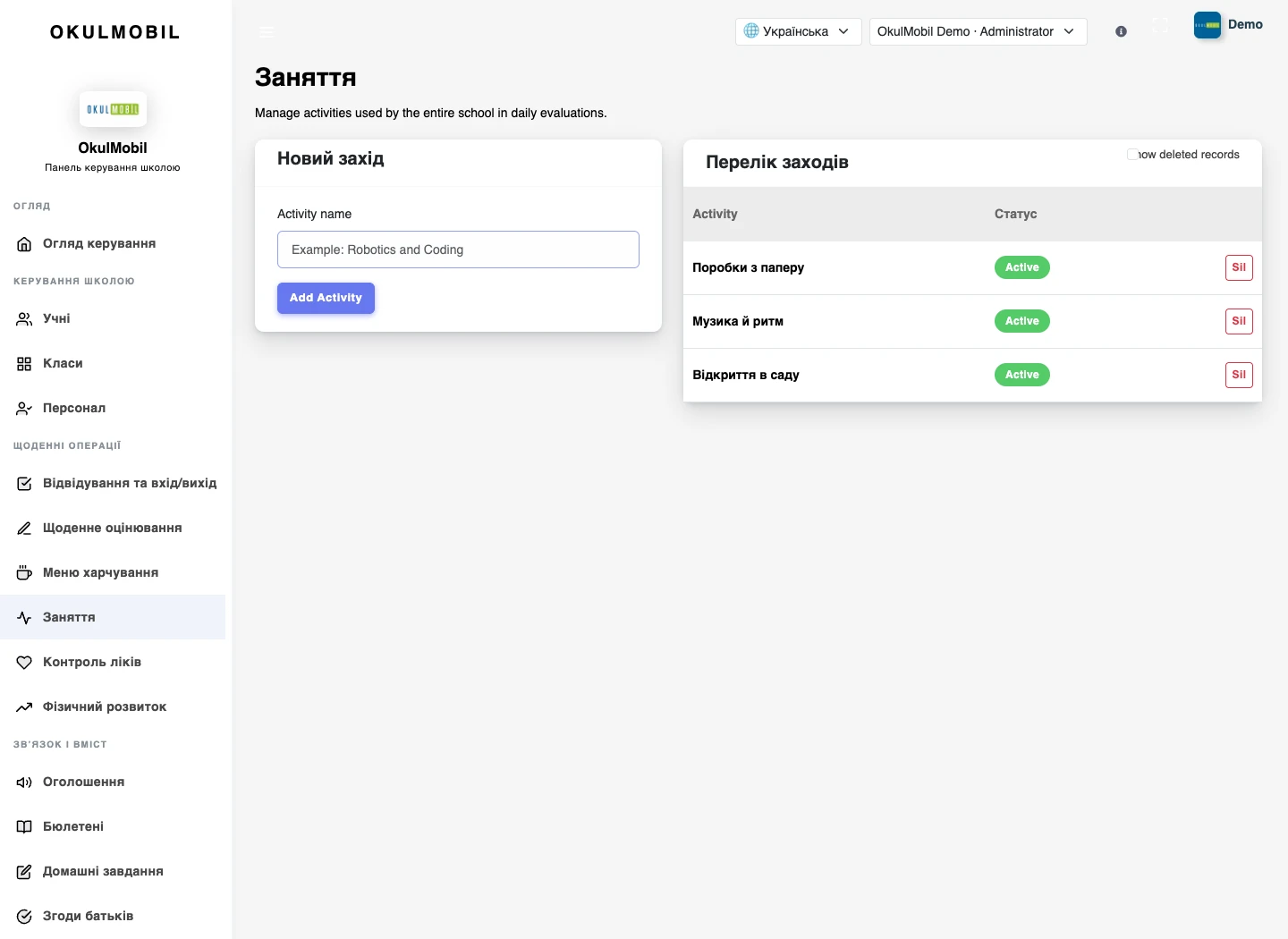The height and width of the screenshot is (939, 1288).
Task: Click the Activity name input field
Action: tap(458, 250)
